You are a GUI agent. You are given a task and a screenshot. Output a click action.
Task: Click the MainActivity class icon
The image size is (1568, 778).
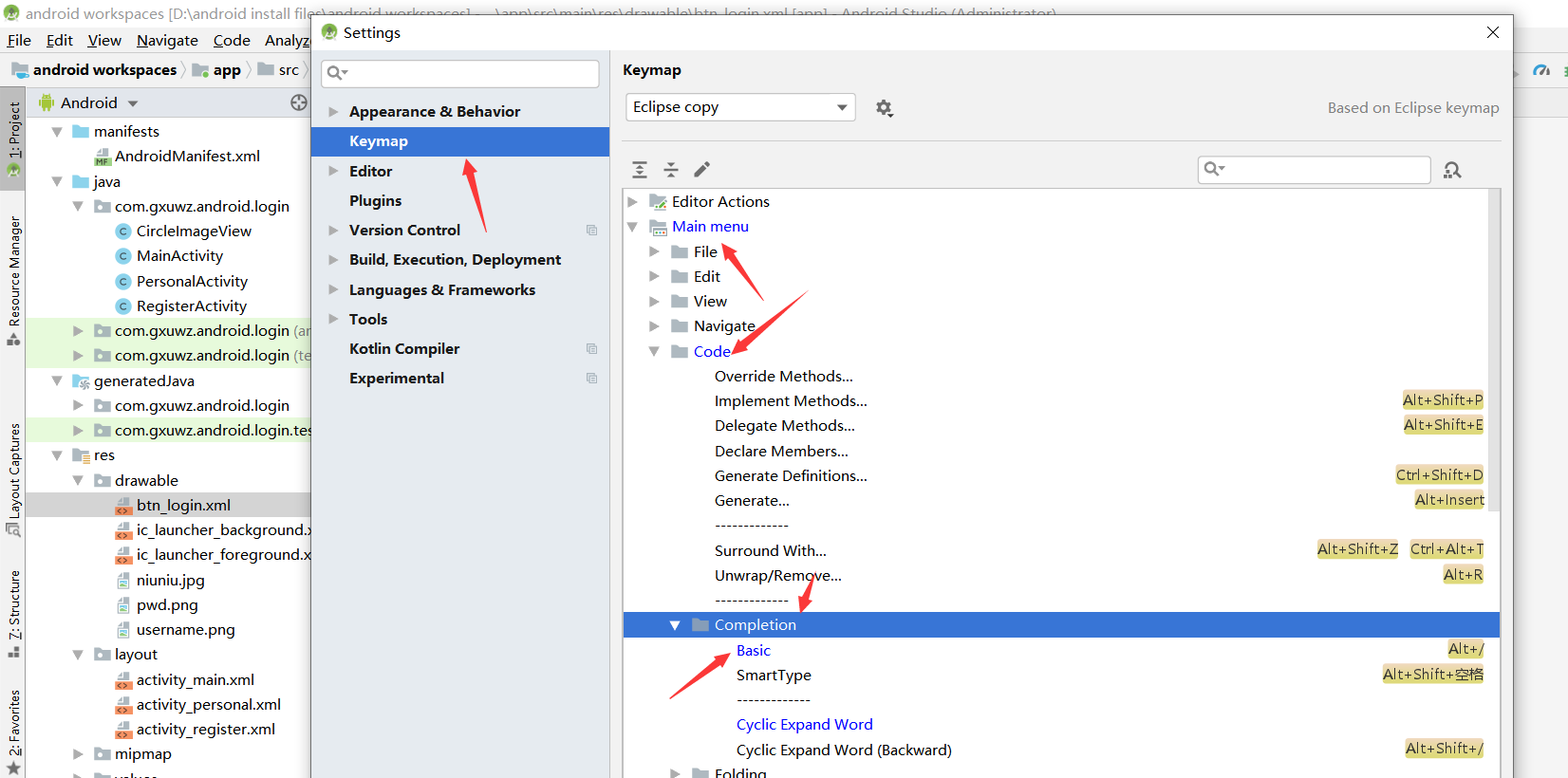[x=122, y=256]
